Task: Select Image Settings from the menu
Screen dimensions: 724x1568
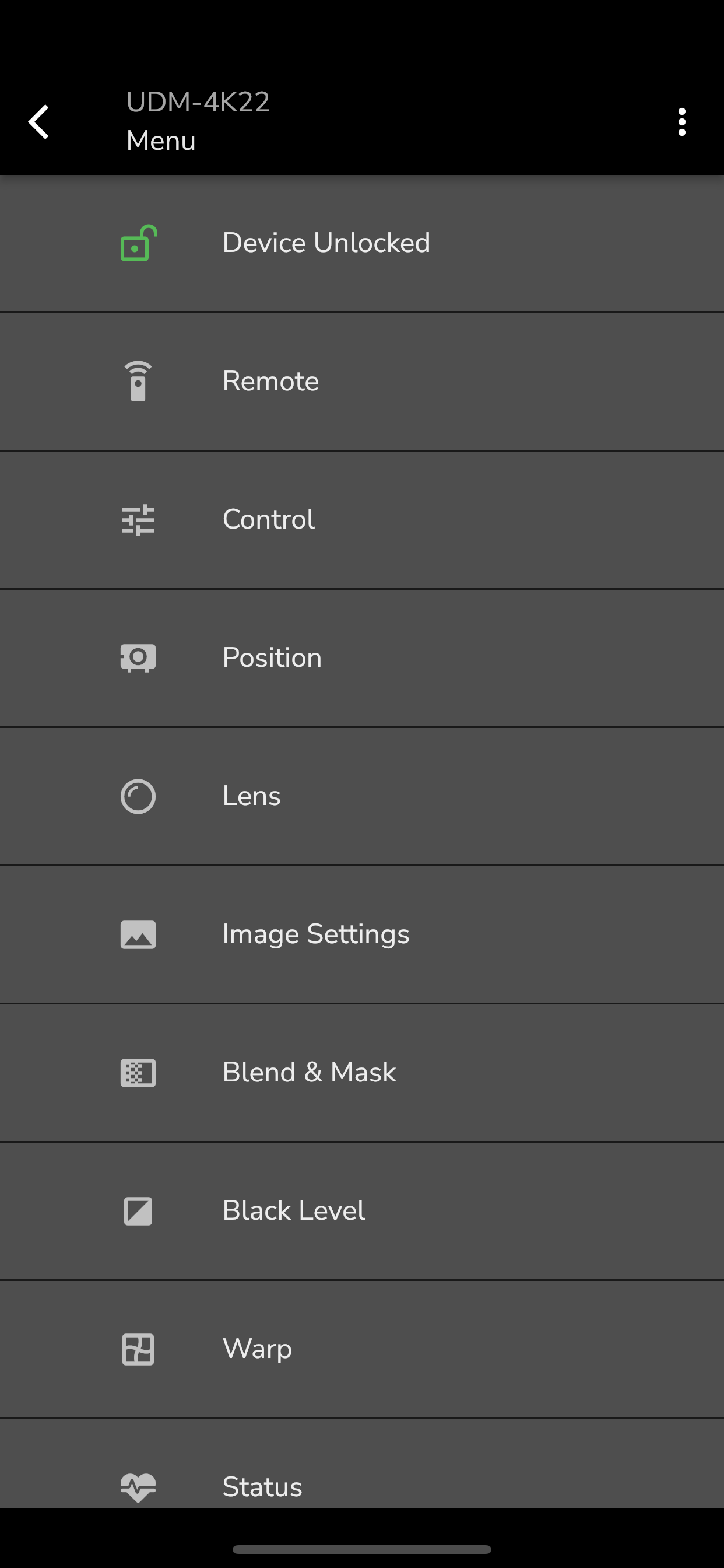Action: pyautogui.click(x=362, y=935)
